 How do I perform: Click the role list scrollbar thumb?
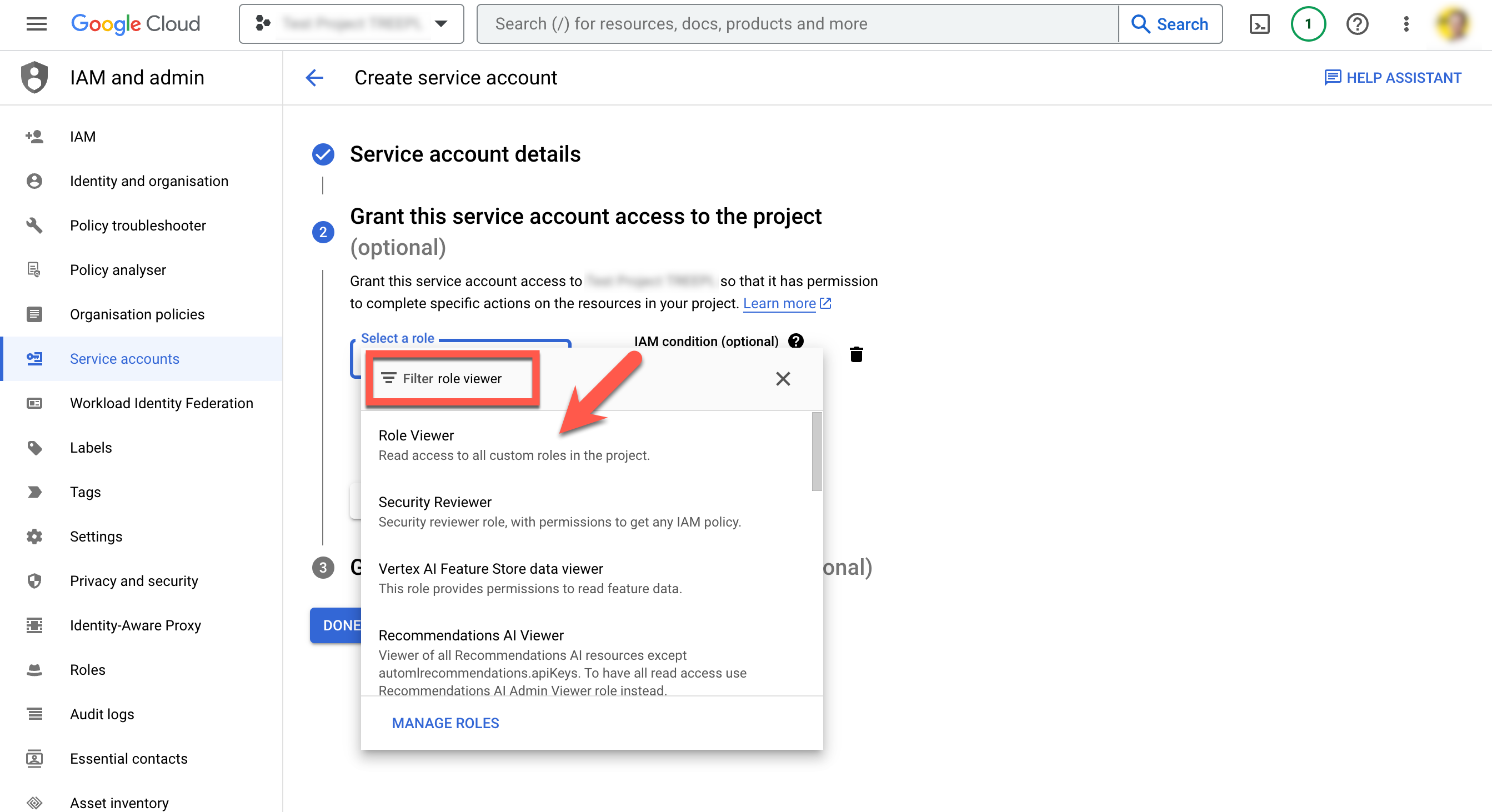tap(817, 451)
